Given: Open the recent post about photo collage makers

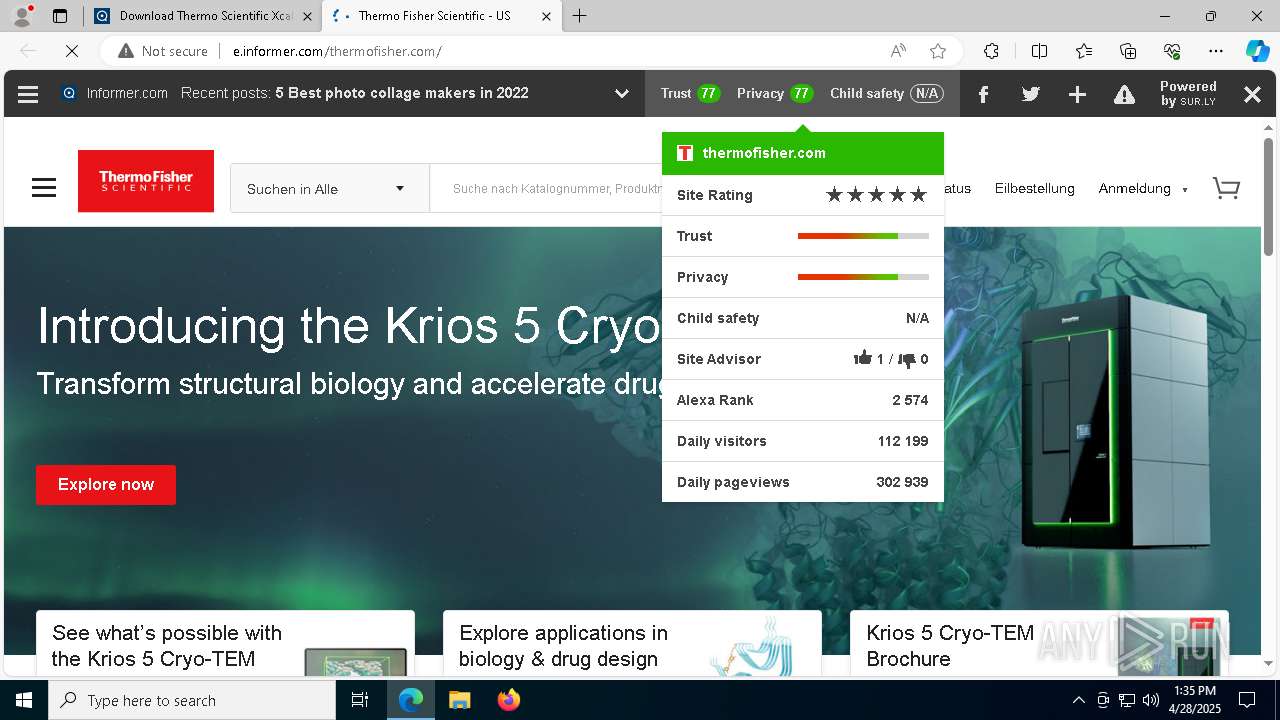Looking at the screenshot, I should point(402,93).
